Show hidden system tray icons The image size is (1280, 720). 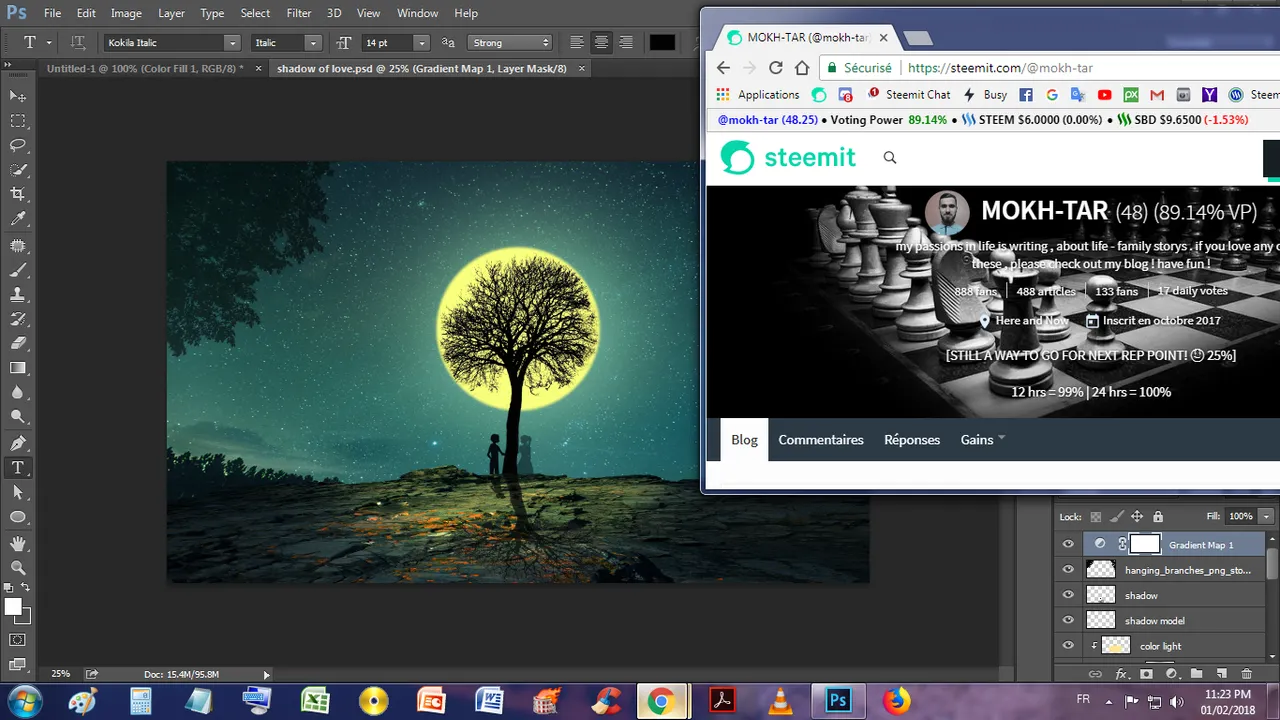(1111, 702)
